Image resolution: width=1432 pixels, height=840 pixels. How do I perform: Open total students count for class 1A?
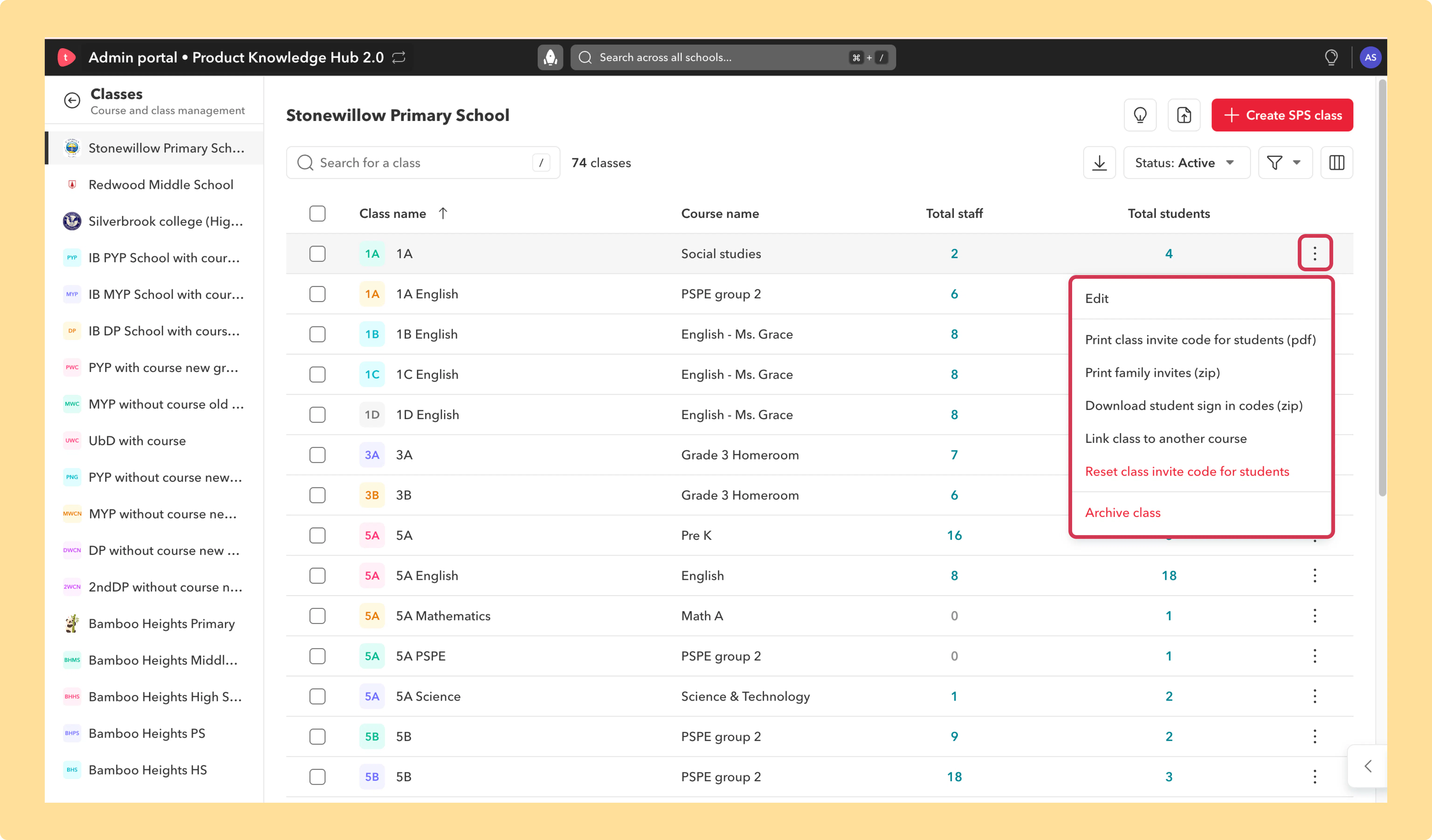point(1168,254)
